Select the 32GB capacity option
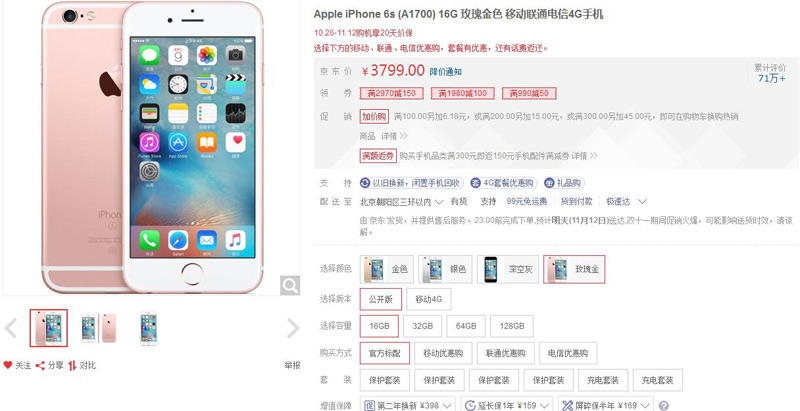Viewport: 800px width, 411px height. [422, 326]
